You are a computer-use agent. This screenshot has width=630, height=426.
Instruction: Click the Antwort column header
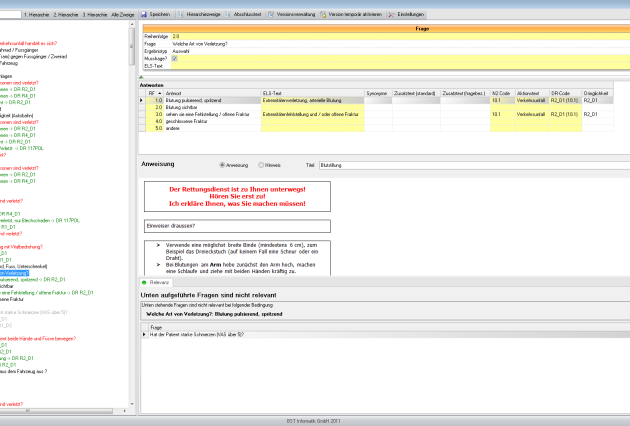pyautogui.click(x=213, y=93)
